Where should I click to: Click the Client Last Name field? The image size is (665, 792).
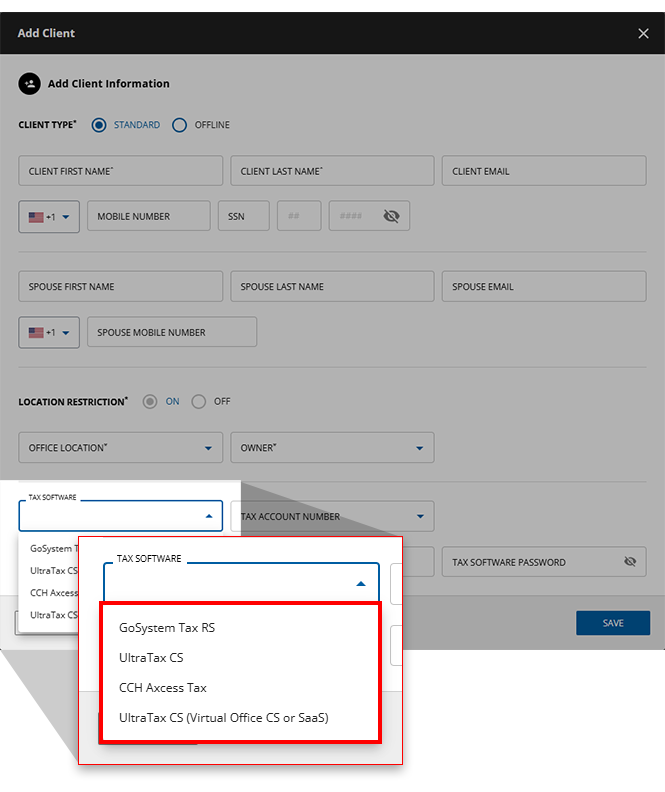click(x=332, y=171)
